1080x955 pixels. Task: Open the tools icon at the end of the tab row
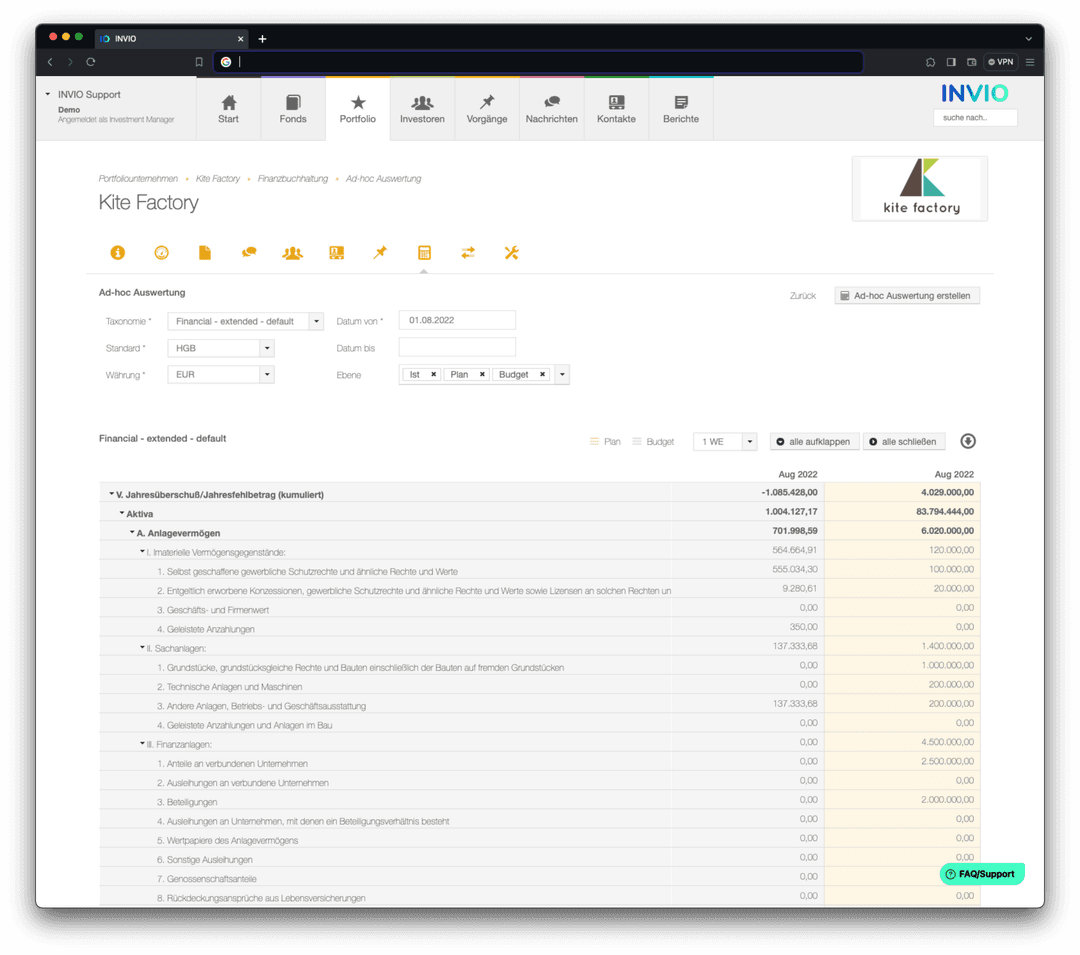(x=511, y=252)
